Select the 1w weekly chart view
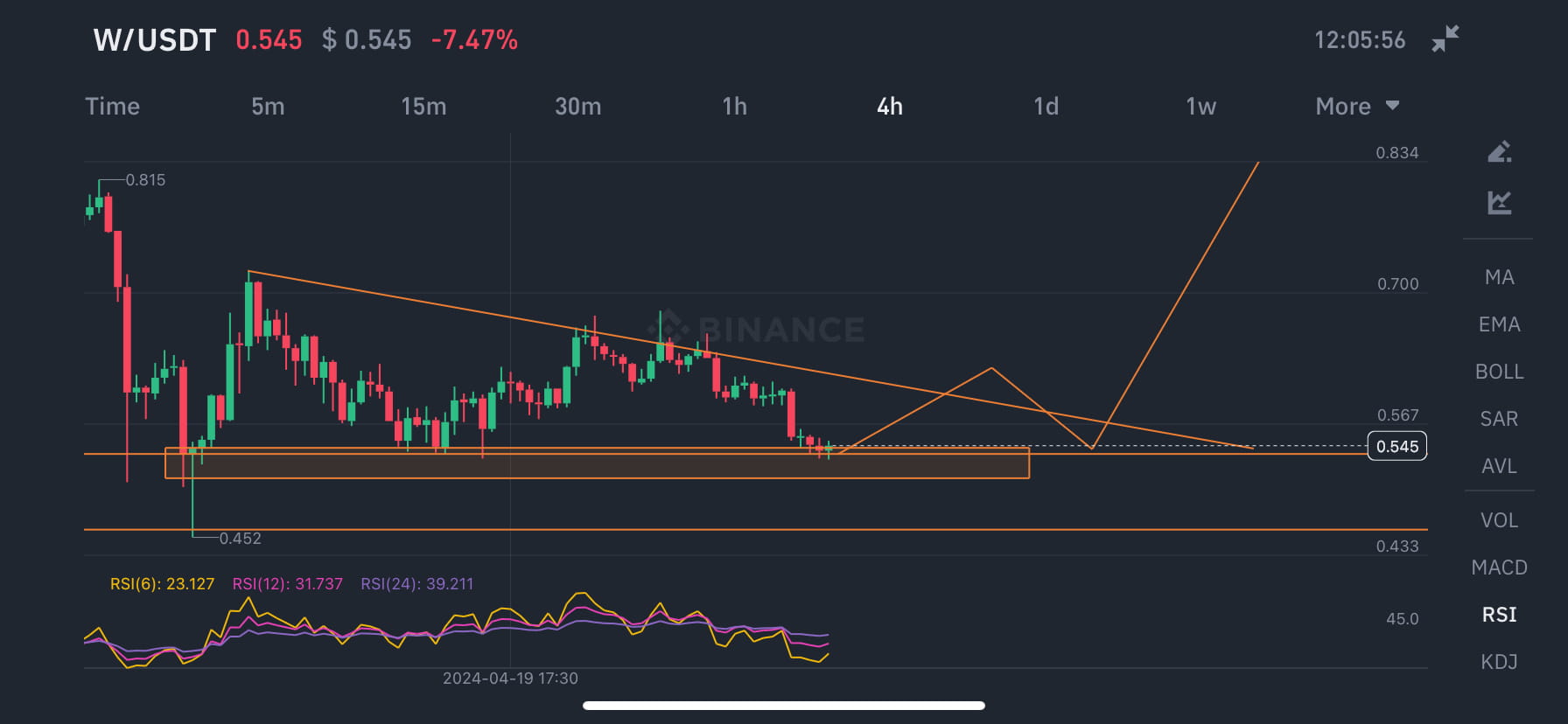This screenshot has width=1568, height=724. pos(1201,106)
